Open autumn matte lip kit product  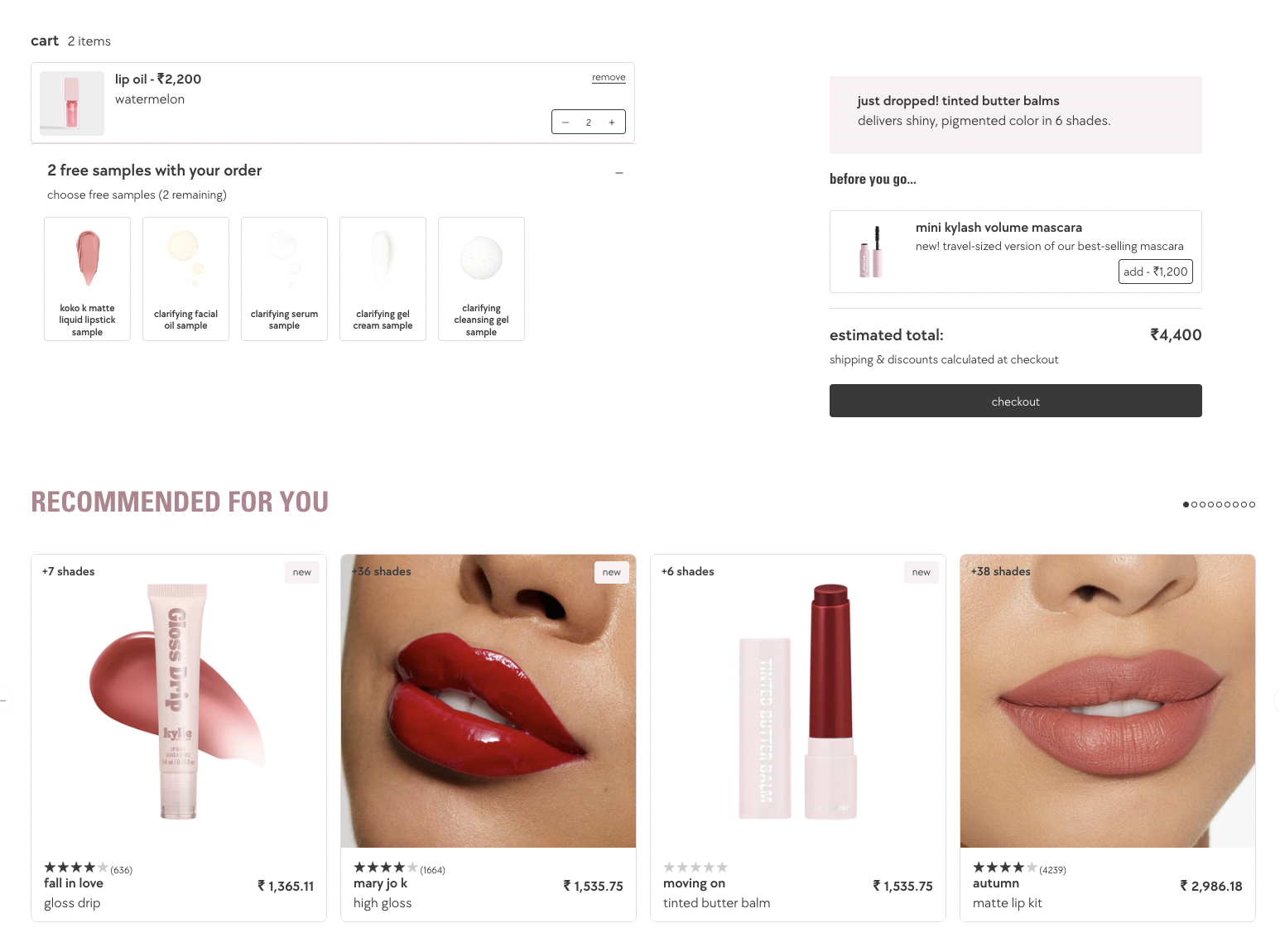(1108, 738)
